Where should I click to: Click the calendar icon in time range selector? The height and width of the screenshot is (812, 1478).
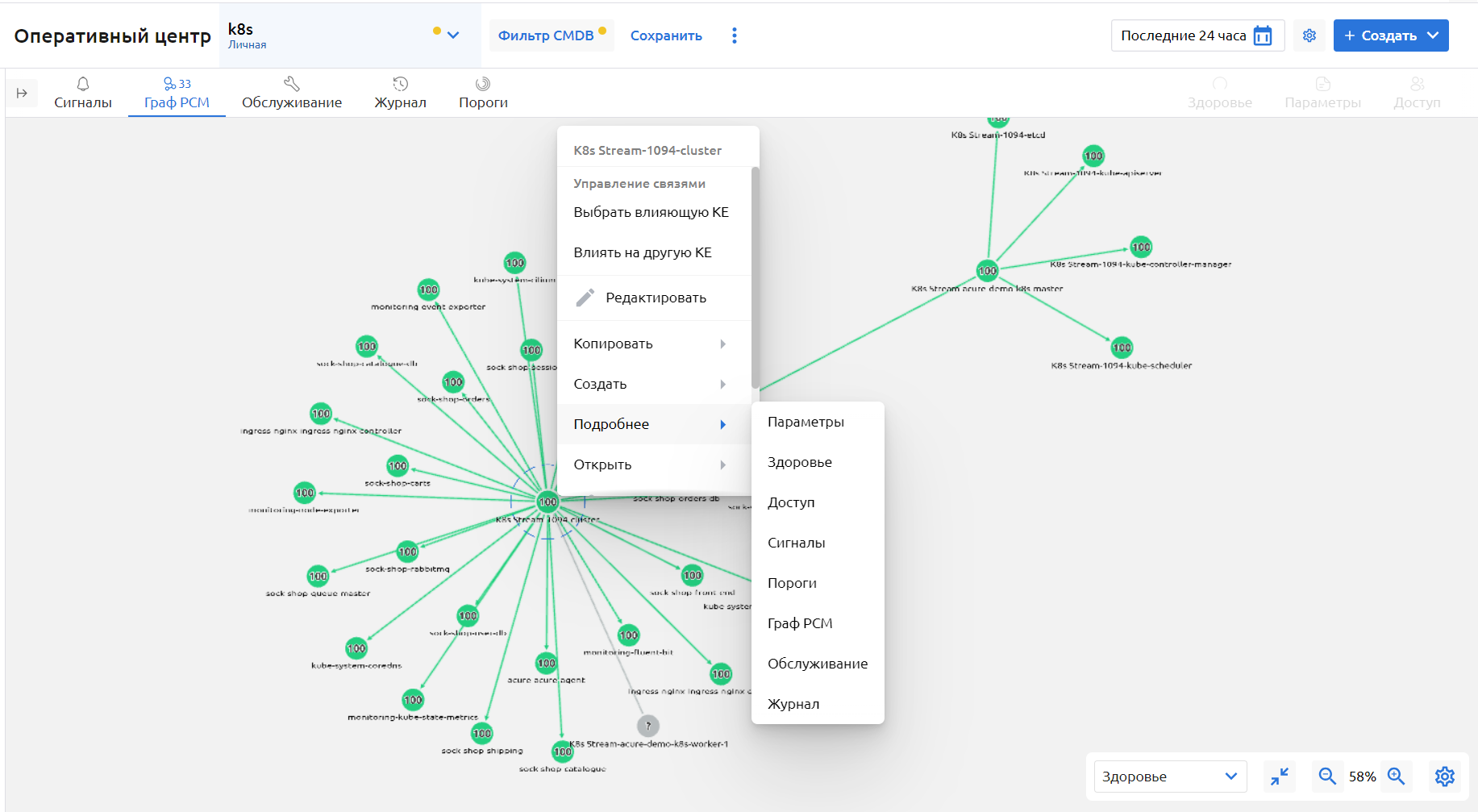click(1263, 35)
